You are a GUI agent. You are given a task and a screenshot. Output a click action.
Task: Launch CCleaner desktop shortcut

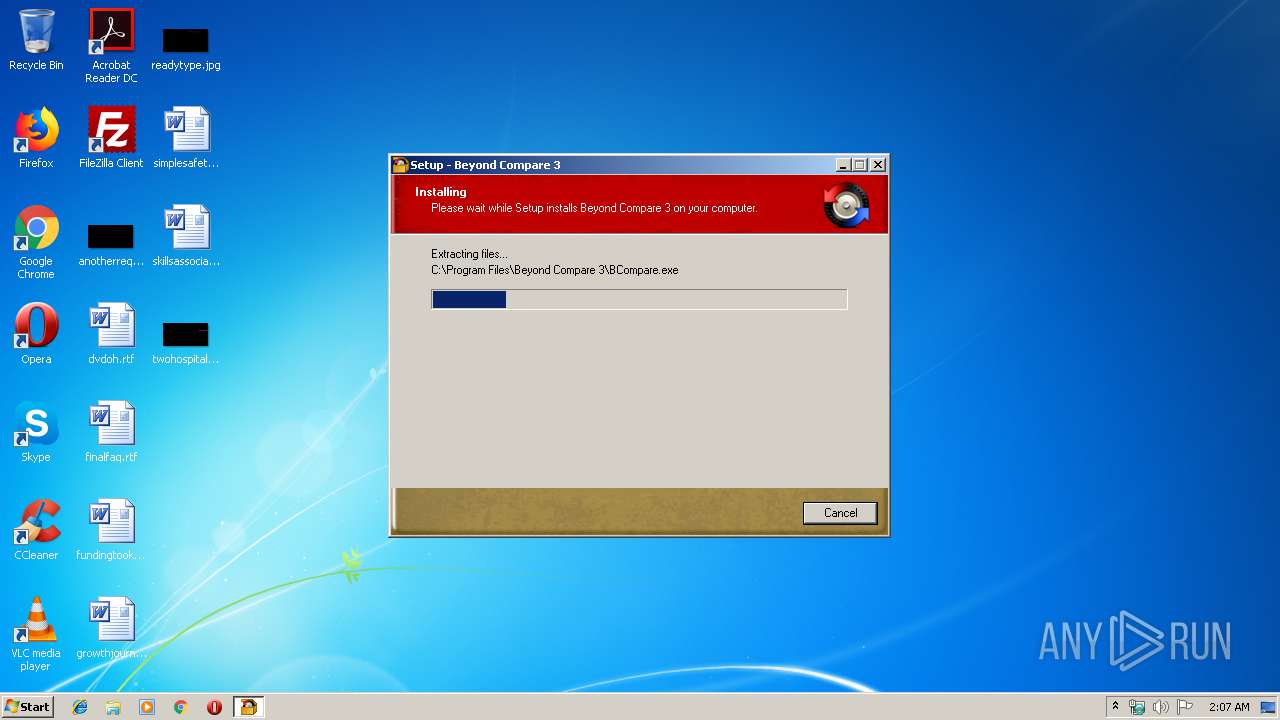pos(36,530)
